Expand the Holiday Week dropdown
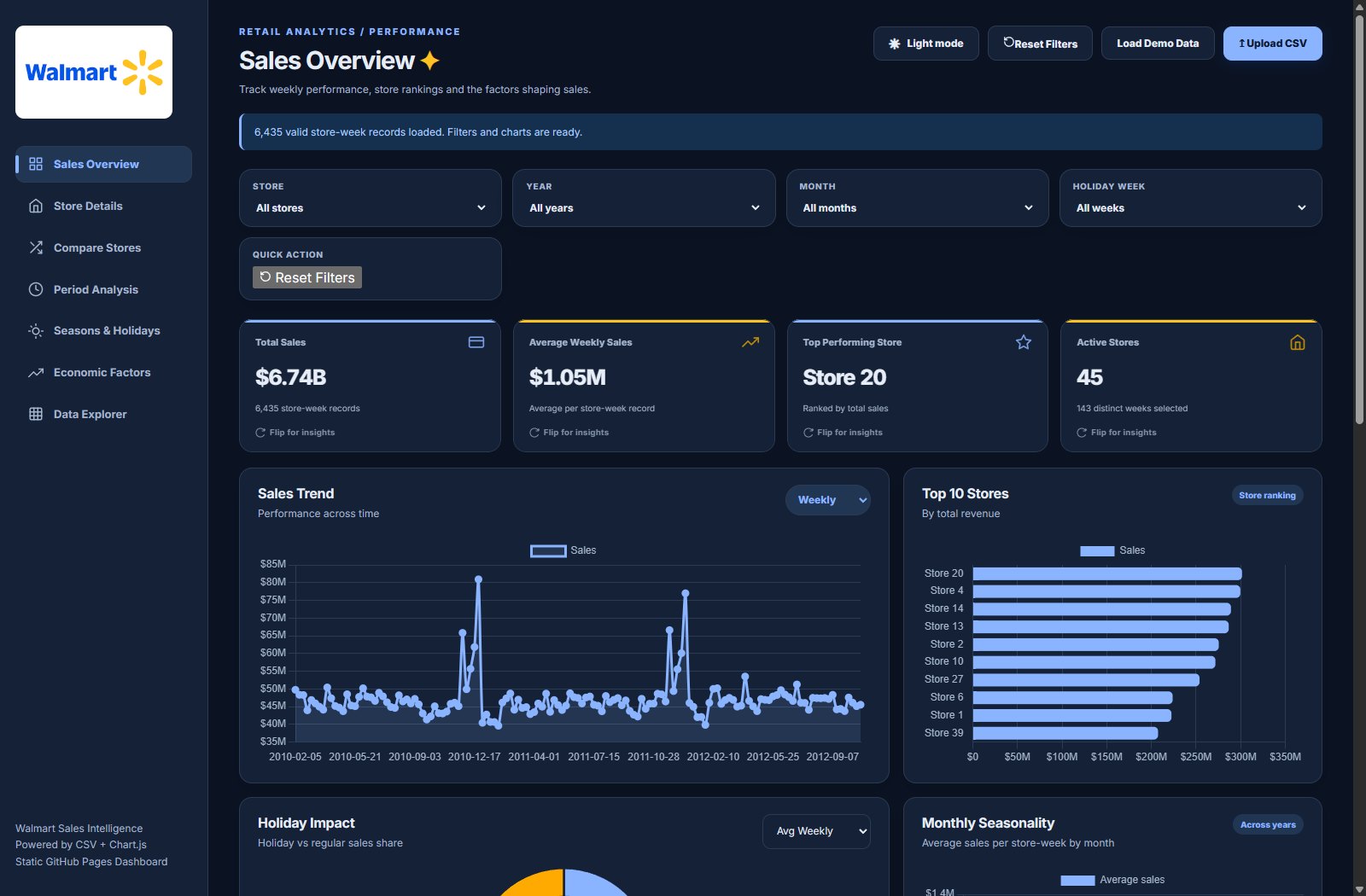 click(x=1191, y=207)
